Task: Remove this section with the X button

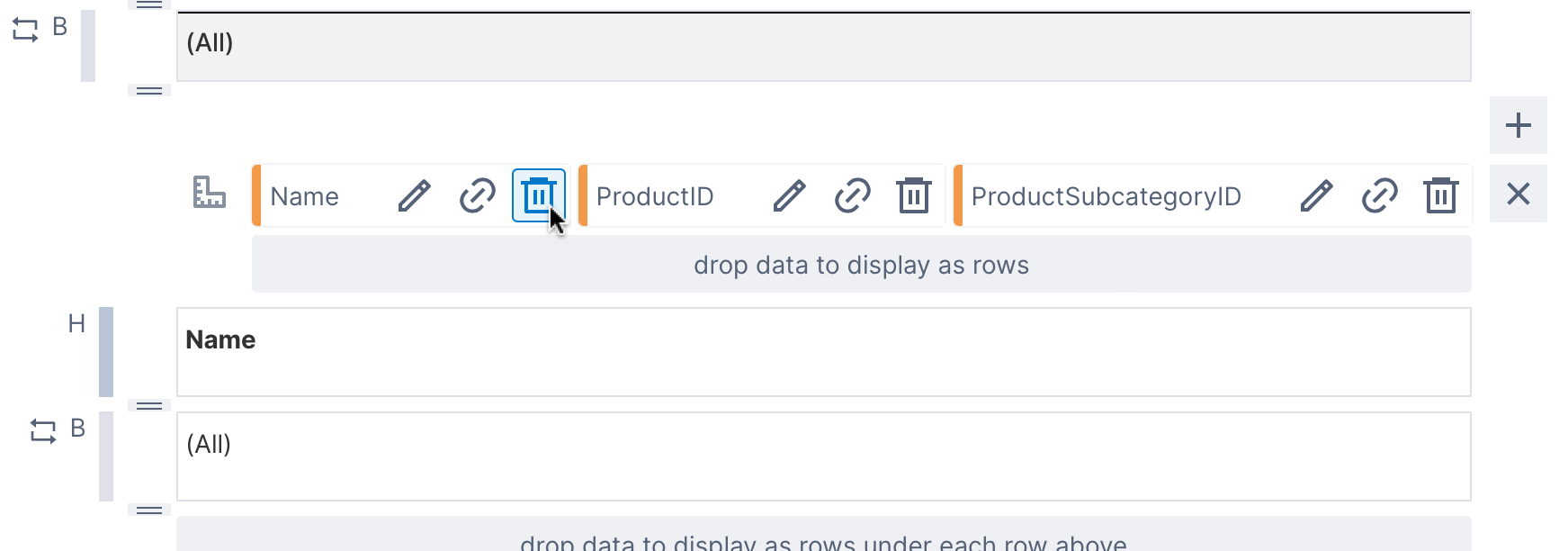Action: tap(1518, 194)
